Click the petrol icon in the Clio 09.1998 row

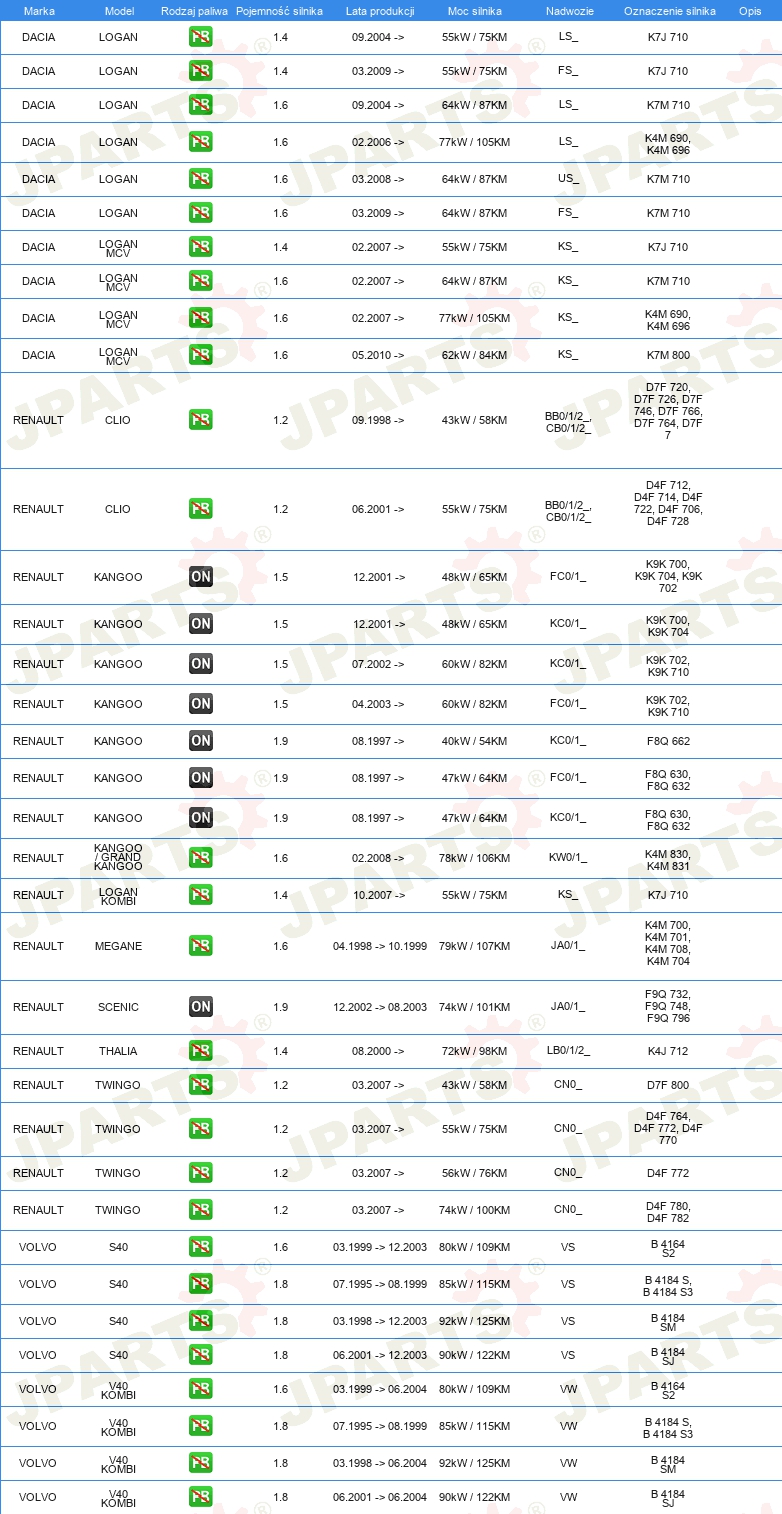click(201, 420)
